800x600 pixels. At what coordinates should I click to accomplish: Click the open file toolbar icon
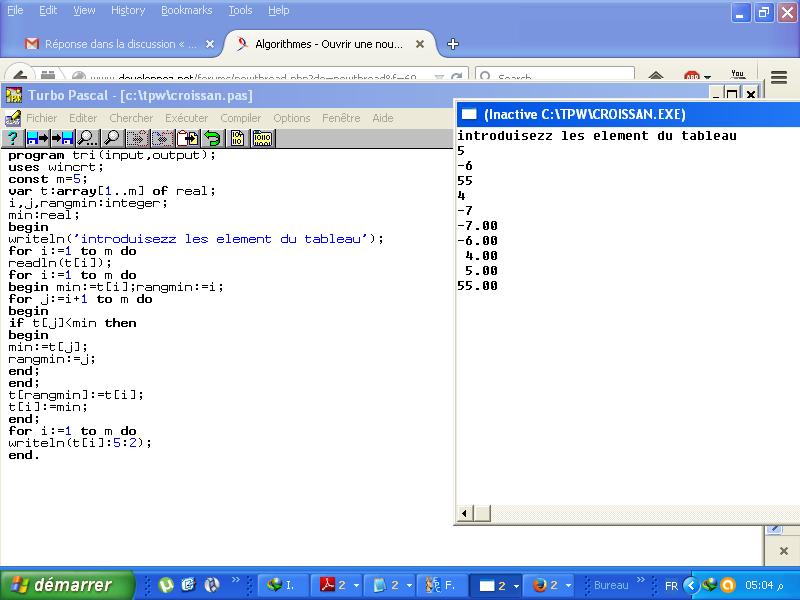click(x=37, y=138)
